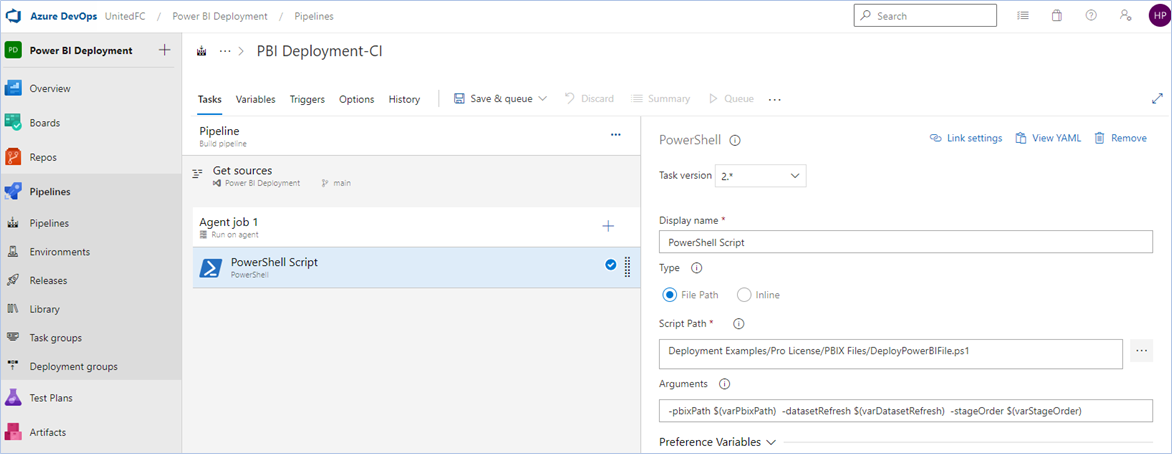Switch to the Variables tab
The image size is (1172, 454).
click(256, 99)
